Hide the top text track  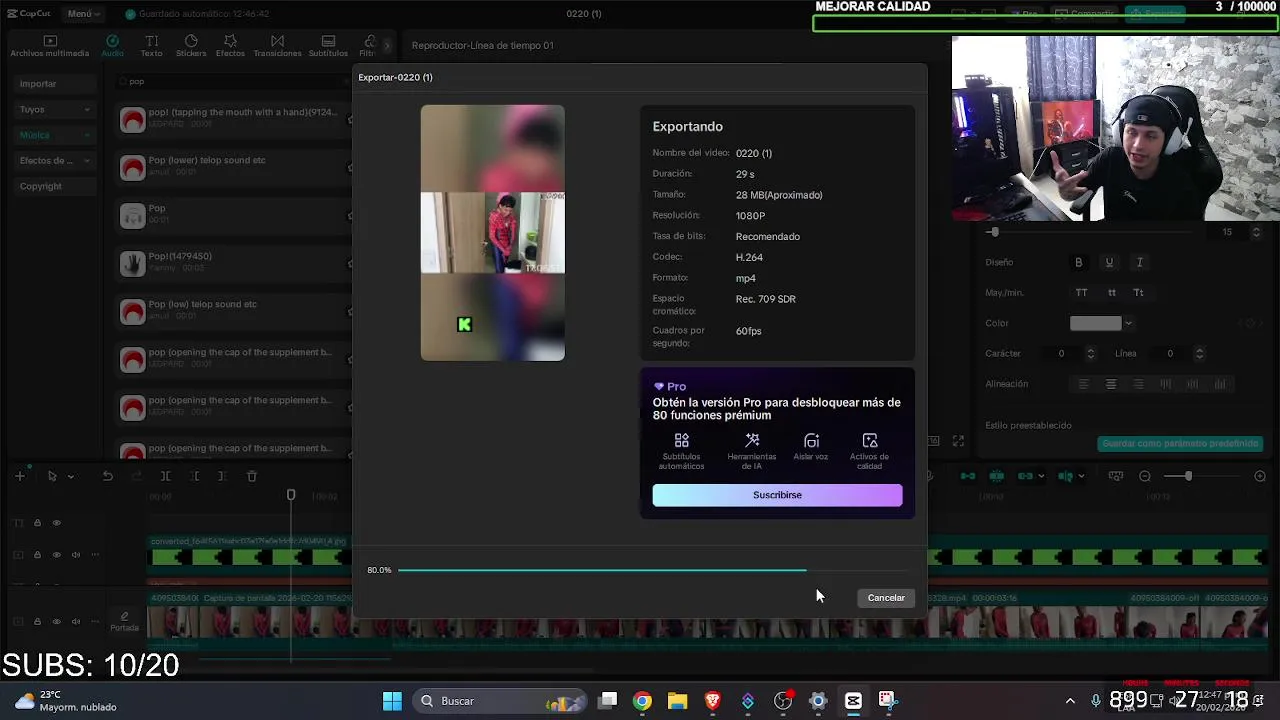pos(56,523)
